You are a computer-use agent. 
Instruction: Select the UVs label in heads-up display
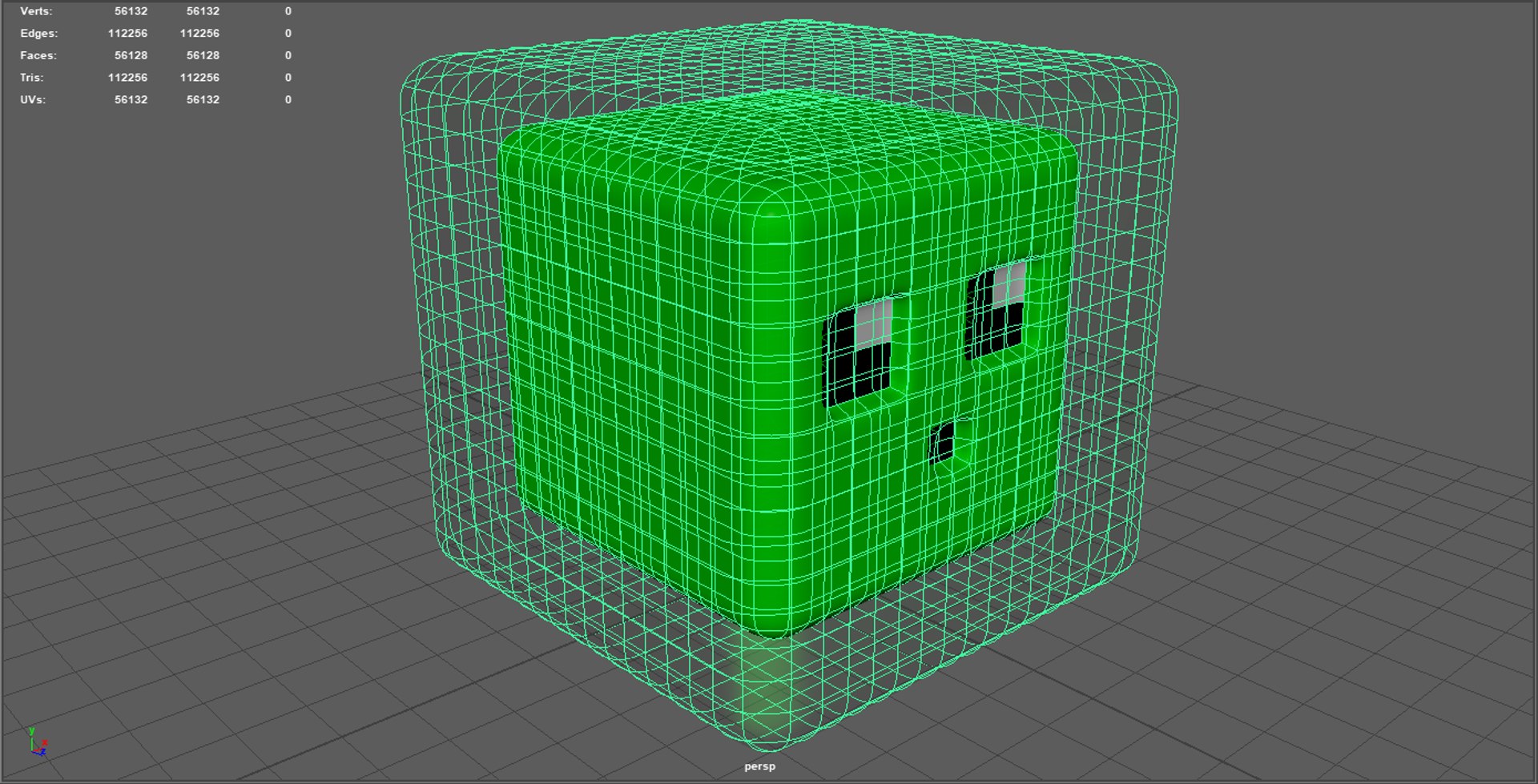33,99
